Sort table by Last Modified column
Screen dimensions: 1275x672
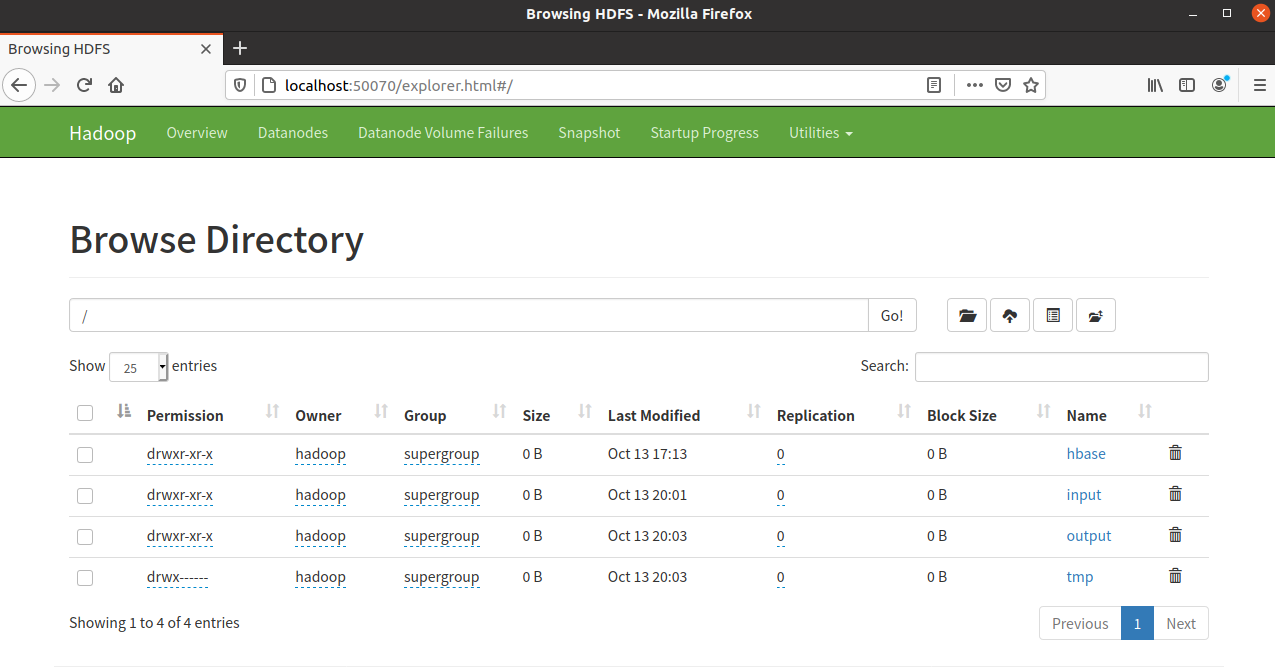(x=654, y=415)
